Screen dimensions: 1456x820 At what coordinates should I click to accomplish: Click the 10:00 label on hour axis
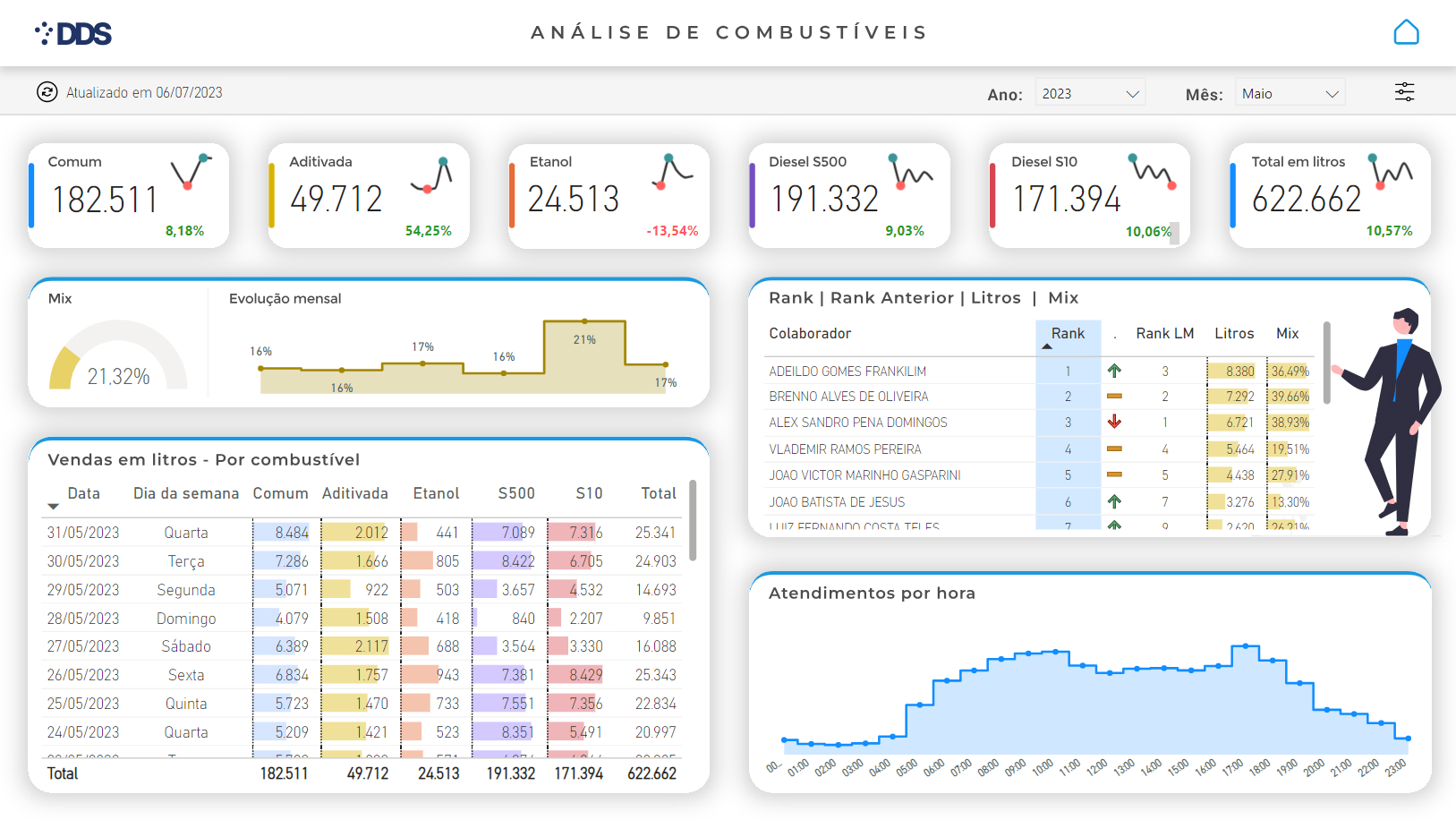[1043, 767]
